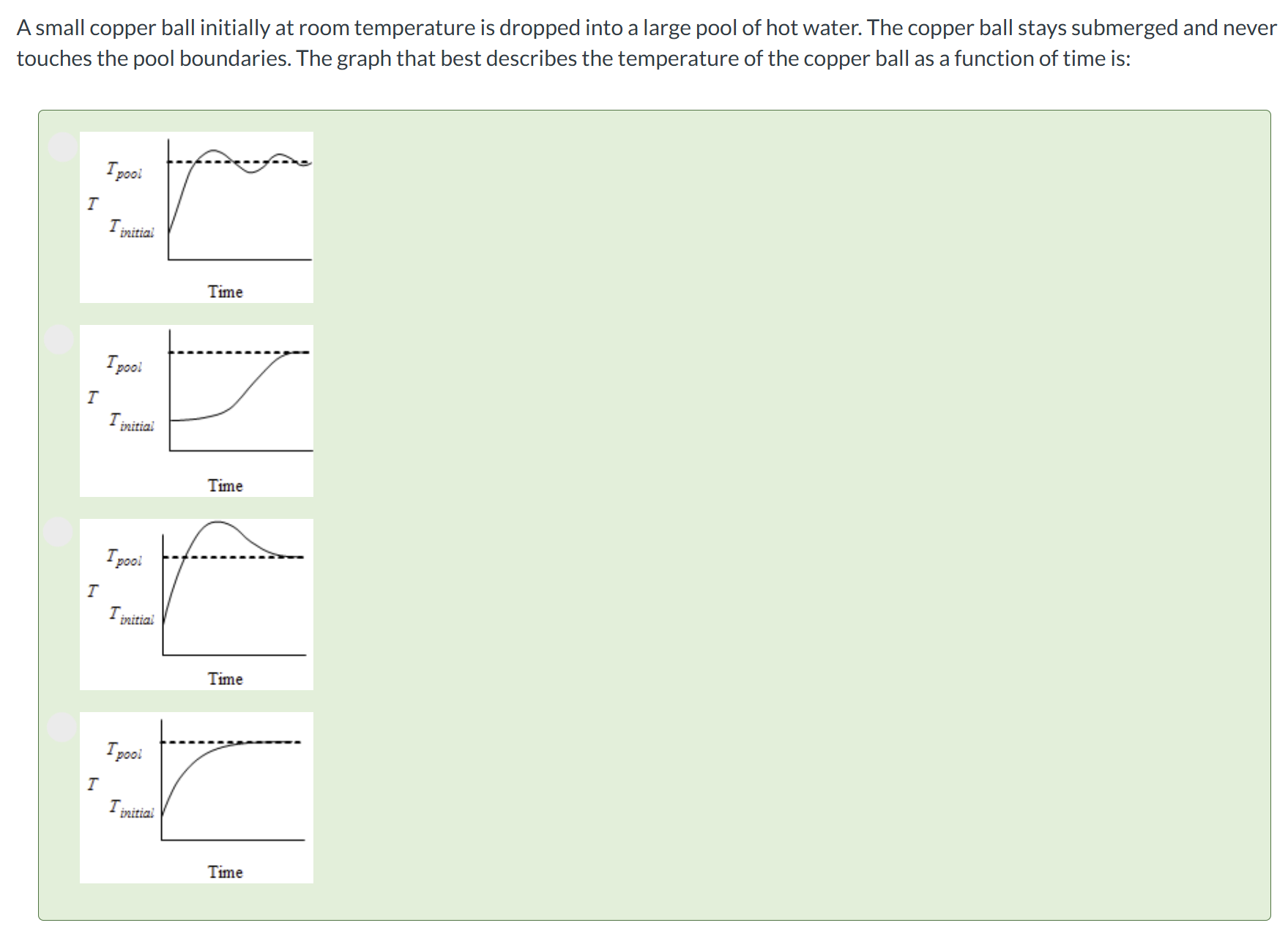Pick the radio button for the overshoot graph
1288x939 pixels.
(59, 532)
